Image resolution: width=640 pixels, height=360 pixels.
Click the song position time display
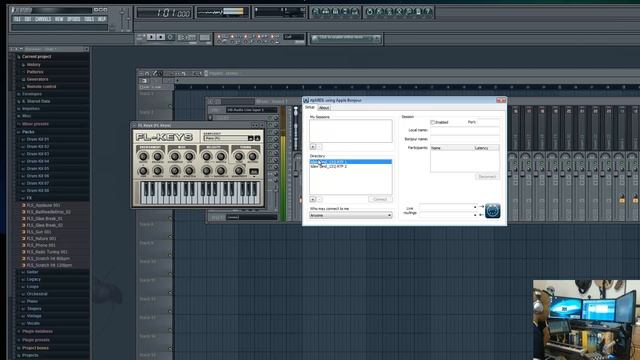click(x=164, y=13)
